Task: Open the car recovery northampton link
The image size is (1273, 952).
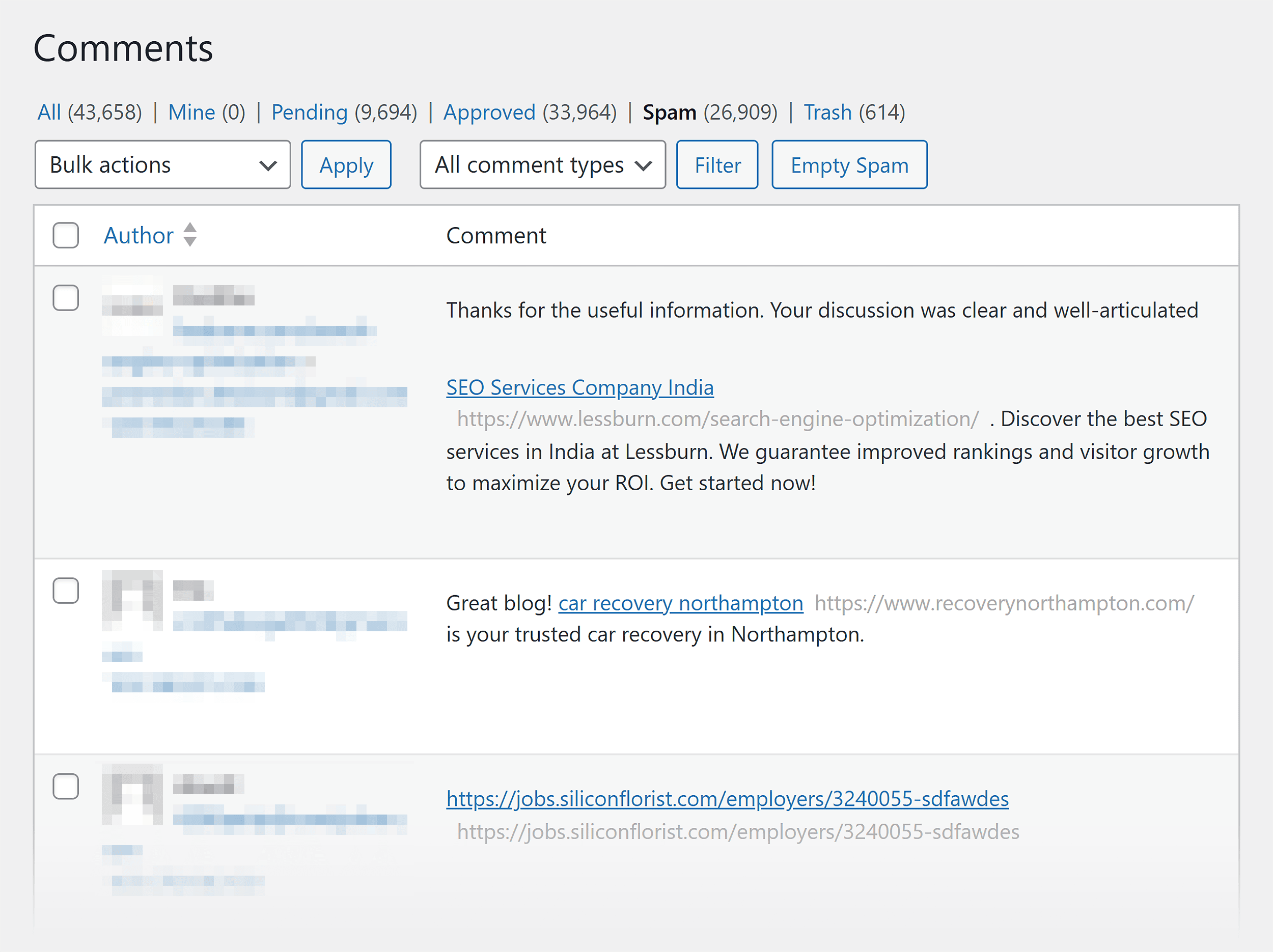Action: [680, 603]
